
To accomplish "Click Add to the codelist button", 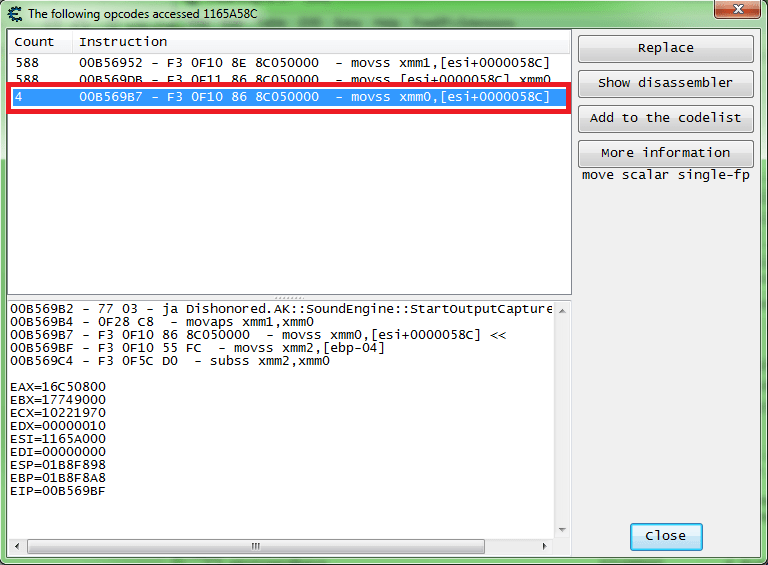I will coord(666,118).
